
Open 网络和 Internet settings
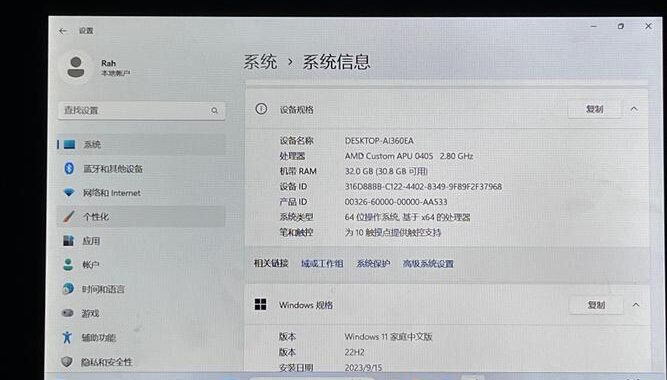coord(141,193)
